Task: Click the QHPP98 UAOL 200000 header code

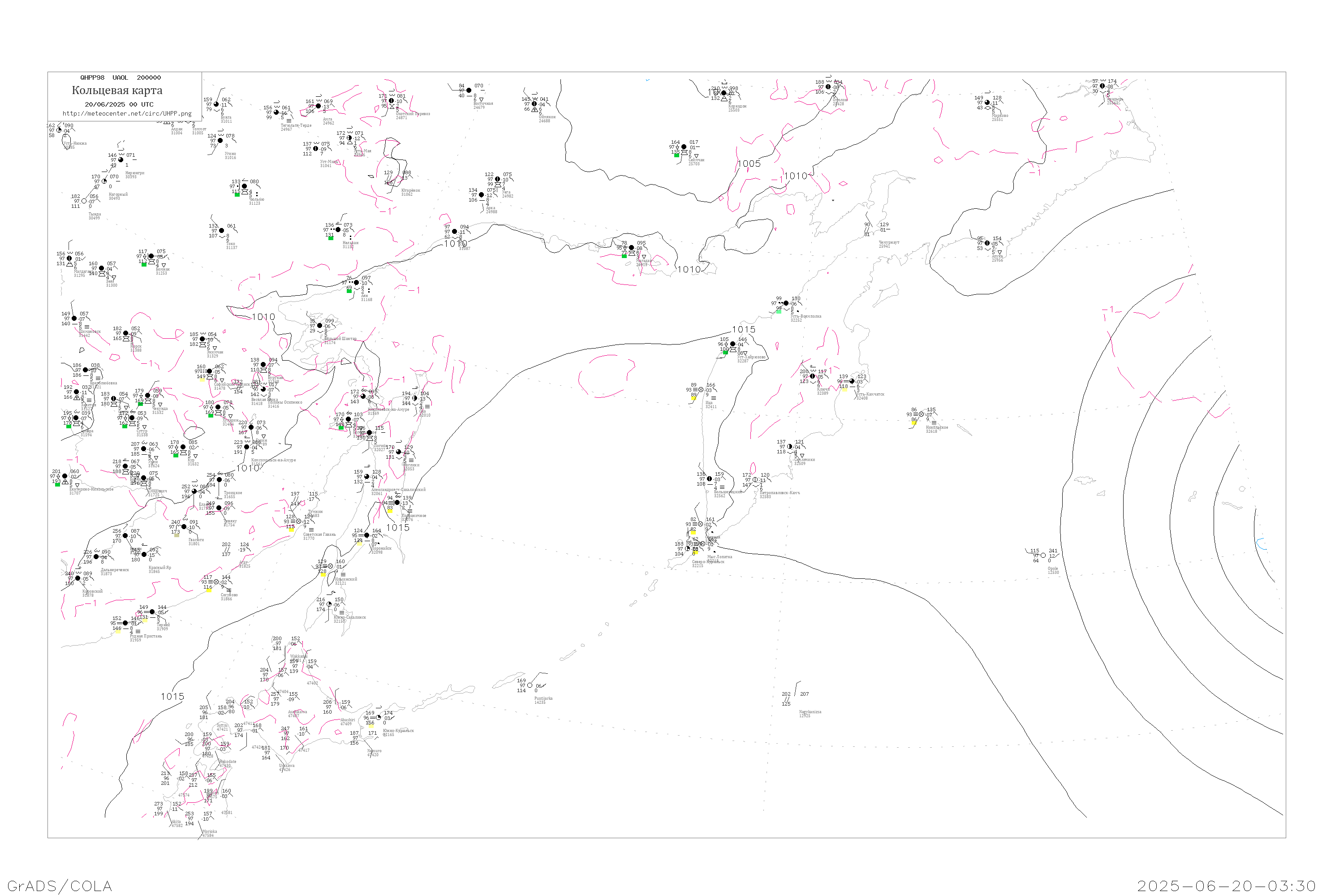Action: click(x=121, y=78)
